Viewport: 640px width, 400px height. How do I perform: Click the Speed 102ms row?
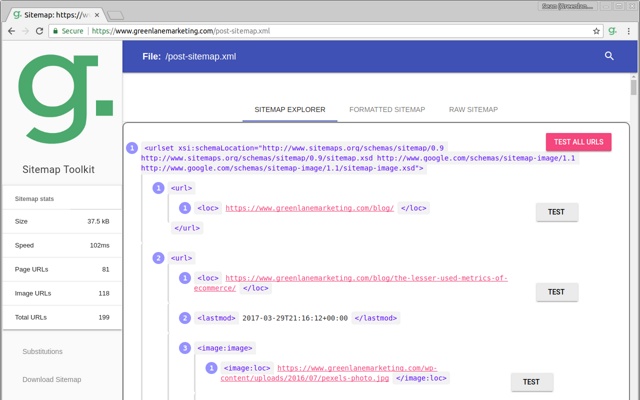click(62, 245)
